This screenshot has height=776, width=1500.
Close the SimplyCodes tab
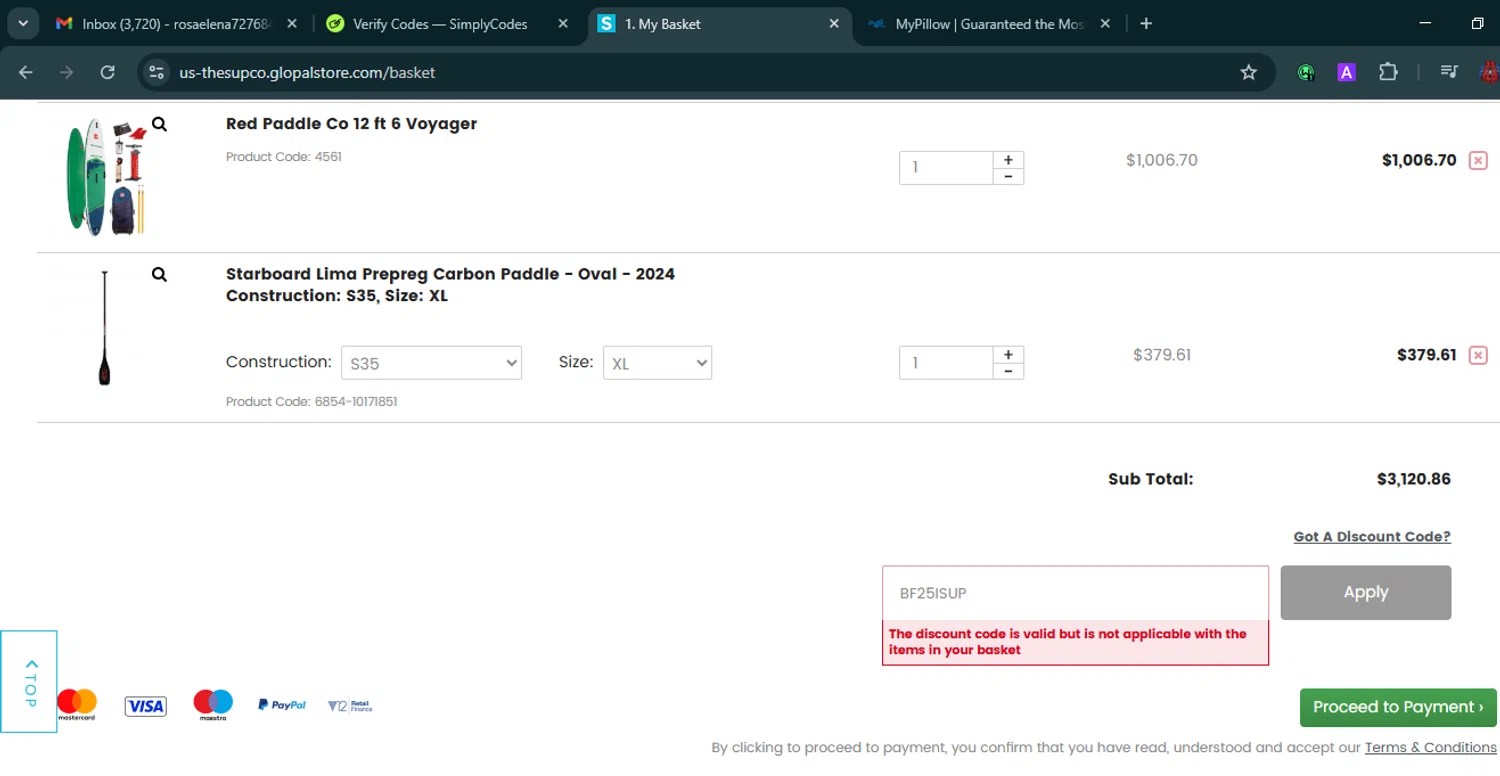click(562, 23)
